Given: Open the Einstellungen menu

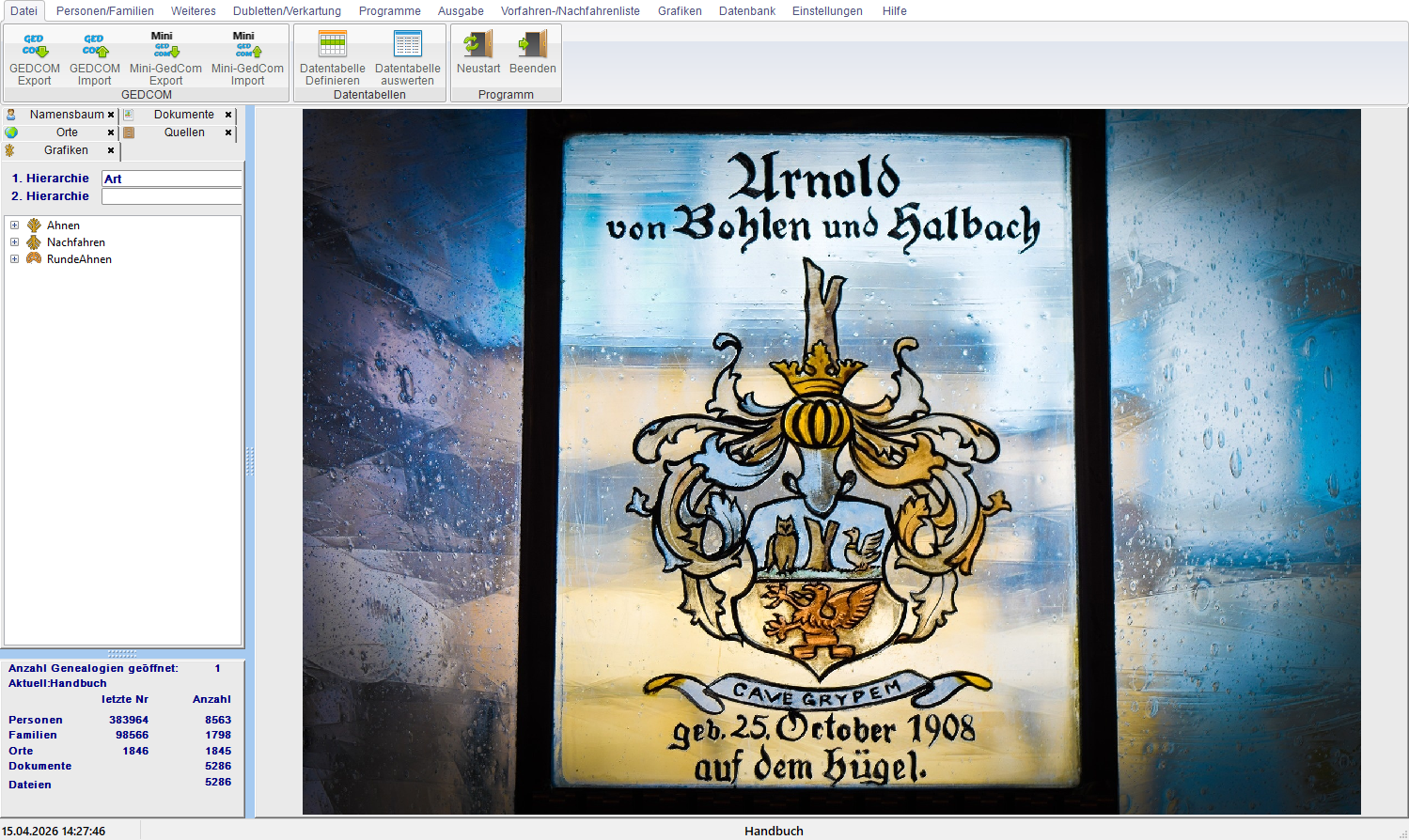Looking at the screenshot, I should pos(827,11).
